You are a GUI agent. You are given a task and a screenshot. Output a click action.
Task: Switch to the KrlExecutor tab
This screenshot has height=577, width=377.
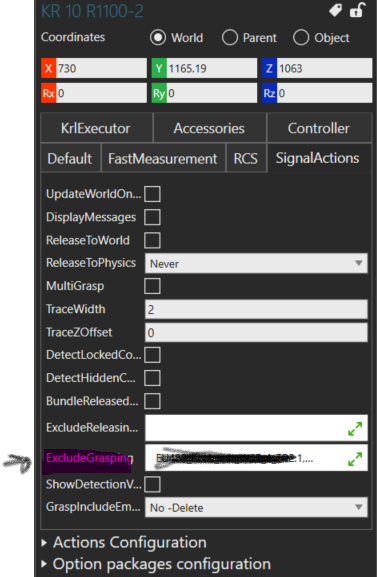coord(96,128)
